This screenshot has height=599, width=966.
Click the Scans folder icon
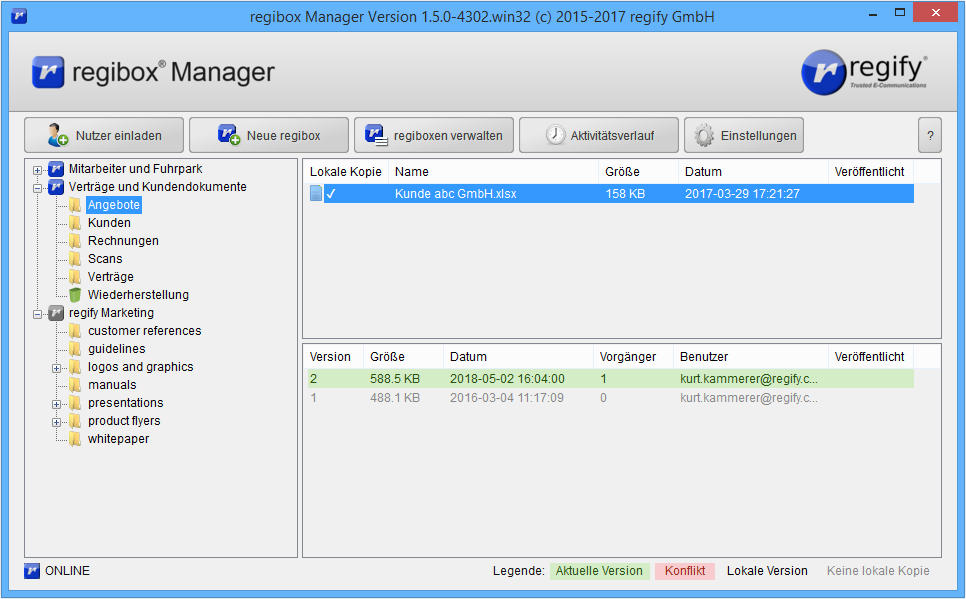point(75,258)
